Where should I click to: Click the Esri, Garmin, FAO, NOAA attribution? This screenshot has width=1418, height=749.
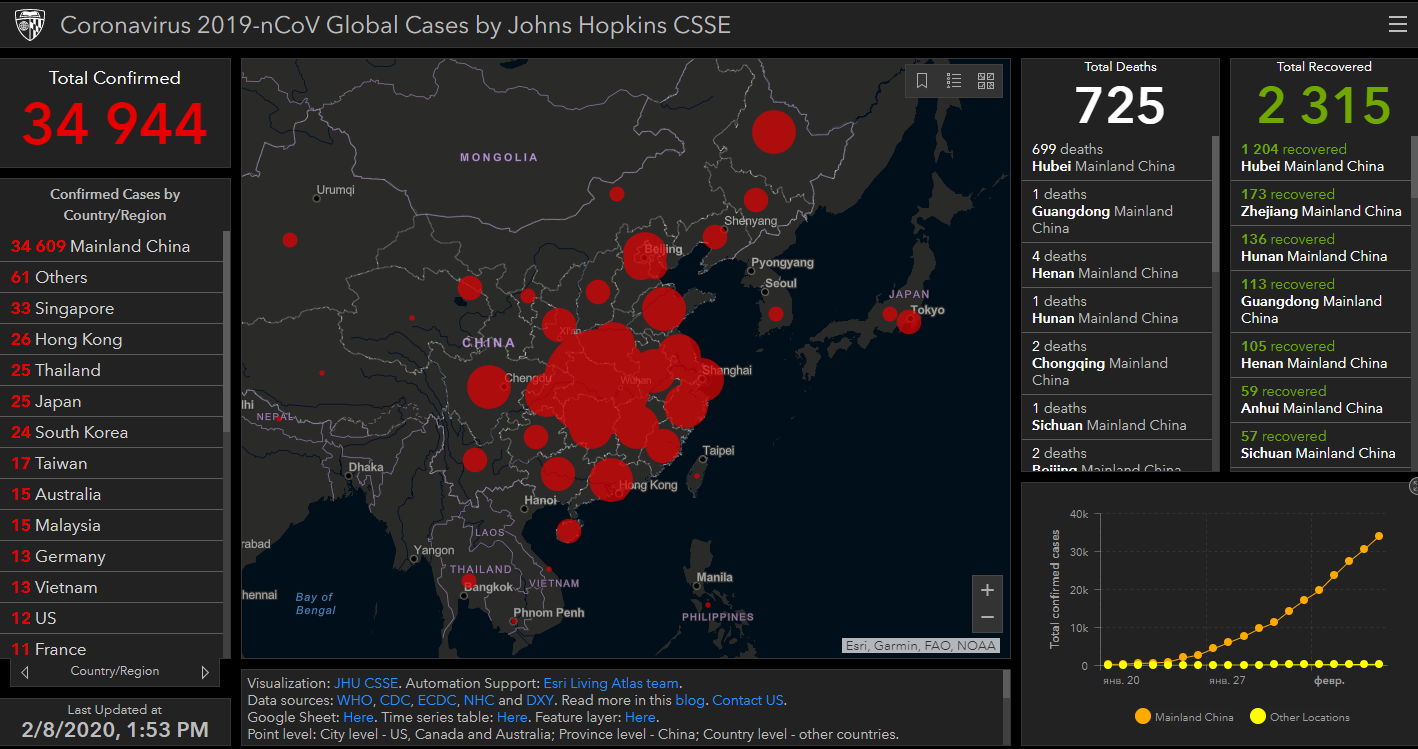coord(921,645)
